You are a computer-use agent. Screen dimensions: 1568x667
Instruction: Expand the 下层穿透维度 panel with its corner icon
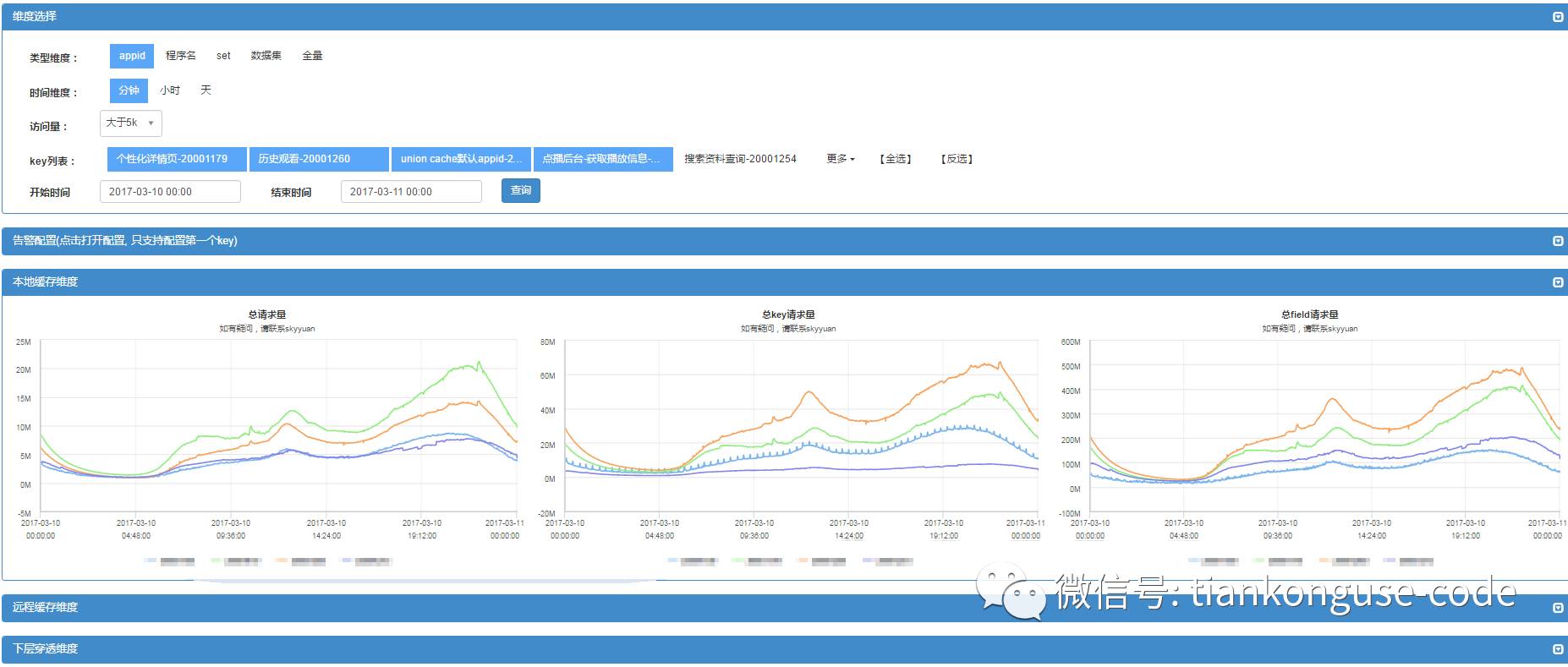coord(1558,649)
